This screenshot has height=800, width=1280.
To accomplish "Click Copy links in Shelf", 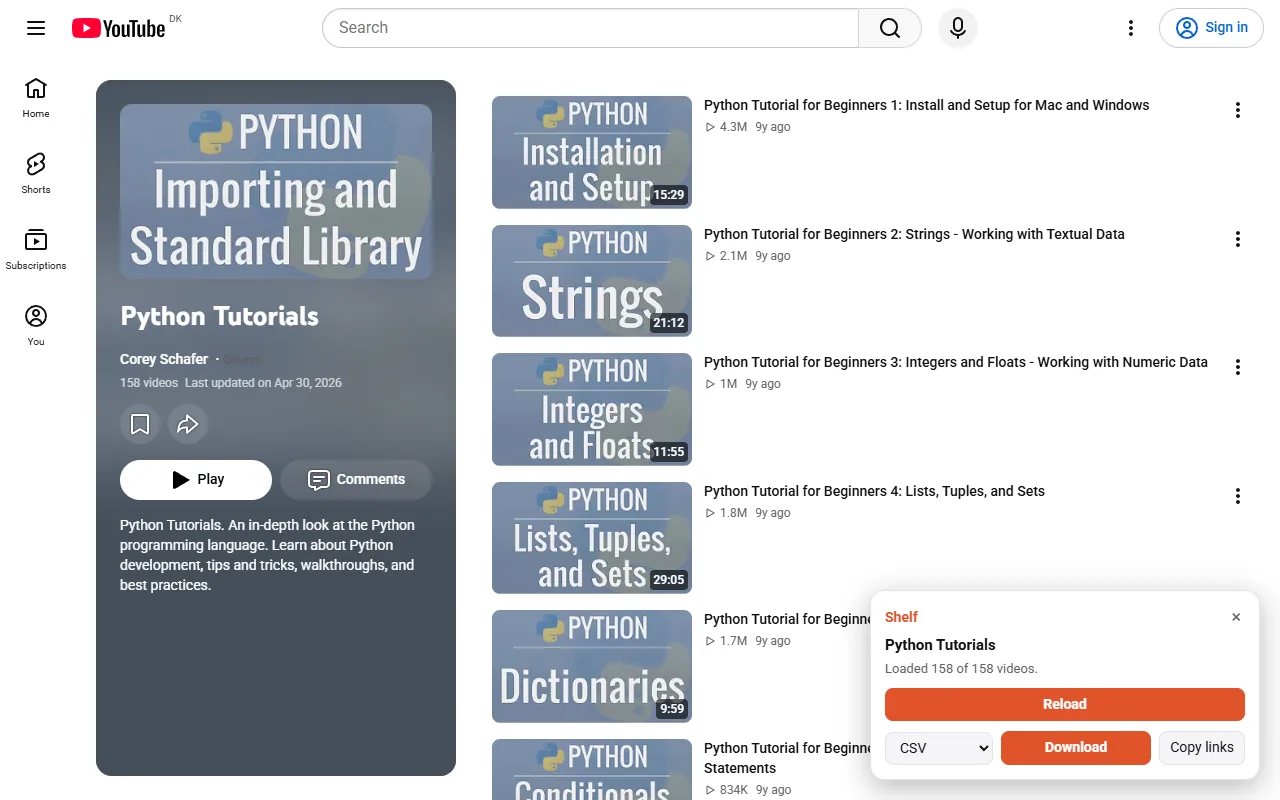I will 1202,748.
